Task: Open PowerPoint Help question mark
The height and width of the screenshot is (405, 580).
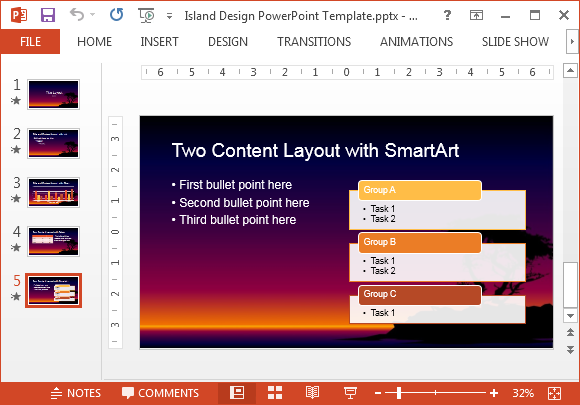Action: [x=447, y=15]
